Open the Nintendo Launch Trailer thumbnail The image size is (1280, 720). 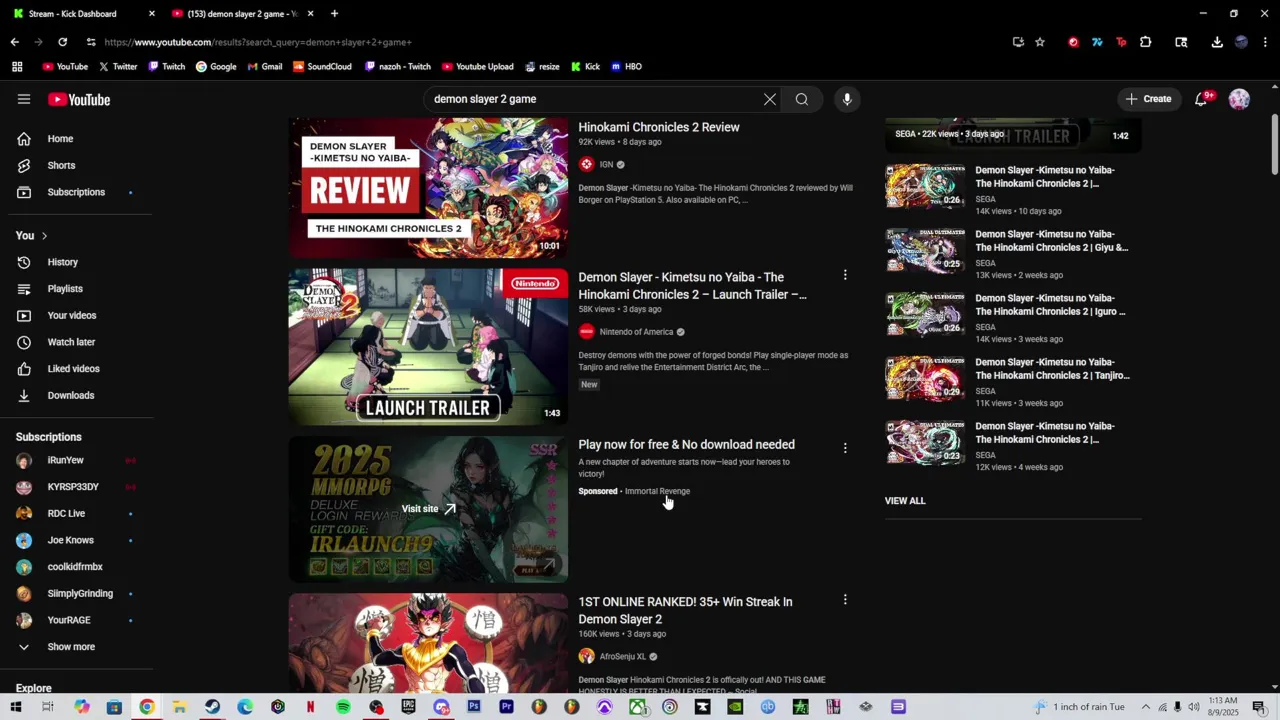click(428, 346)
